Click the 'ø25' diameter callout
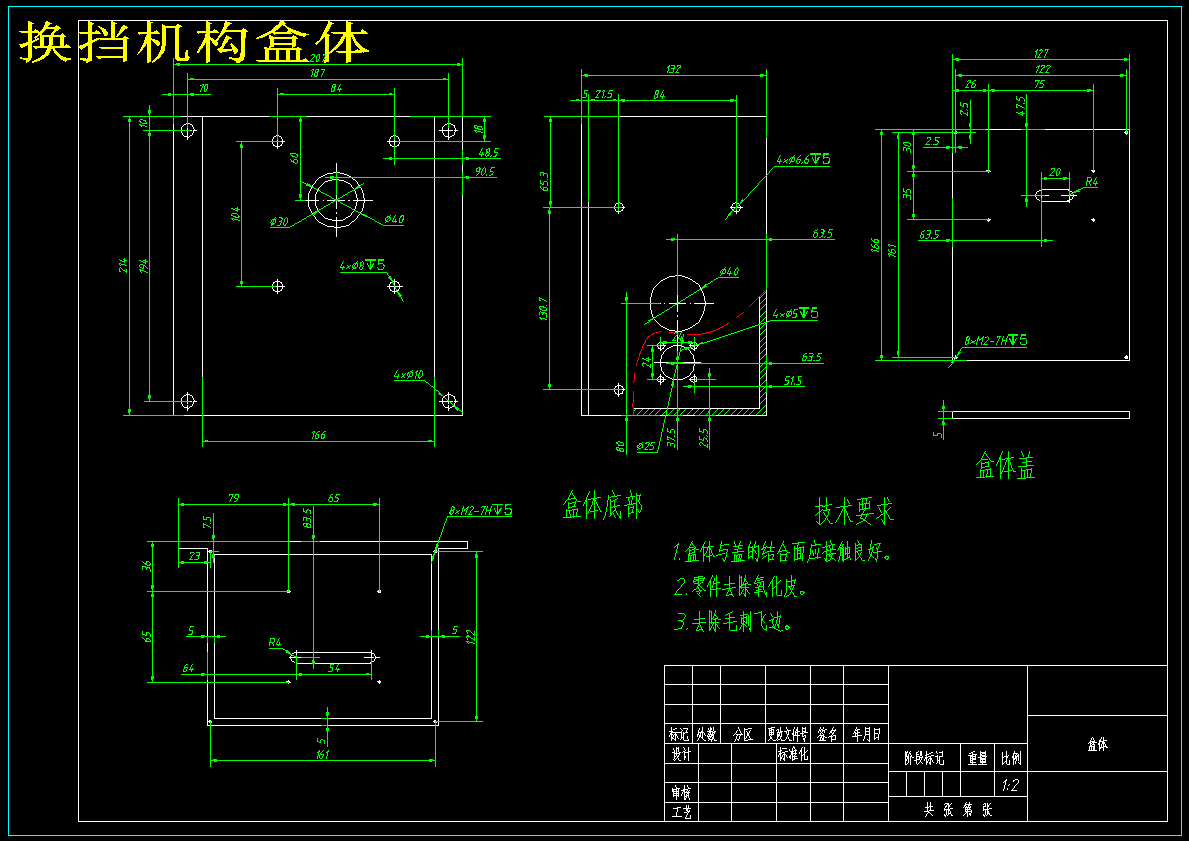The height and width of the screenshot is (841, 1189). (646, 446)
